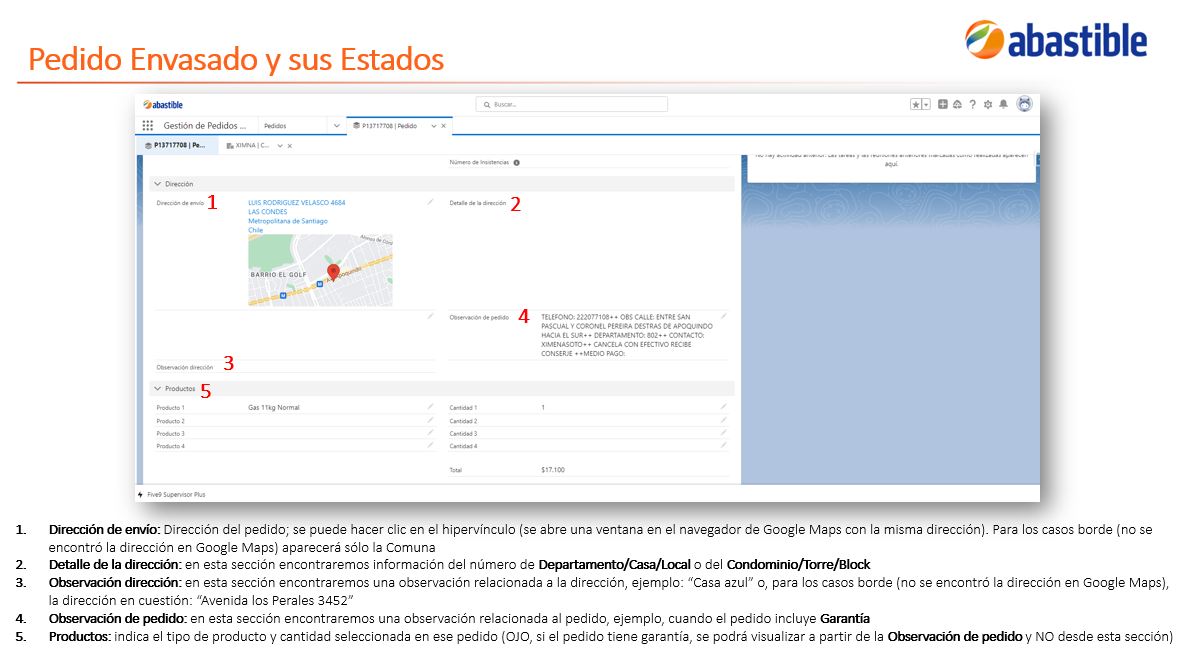Viewport: 1179px width, 662px height.
Task: Click the $17.100 total value
Action: coord(553,470)
